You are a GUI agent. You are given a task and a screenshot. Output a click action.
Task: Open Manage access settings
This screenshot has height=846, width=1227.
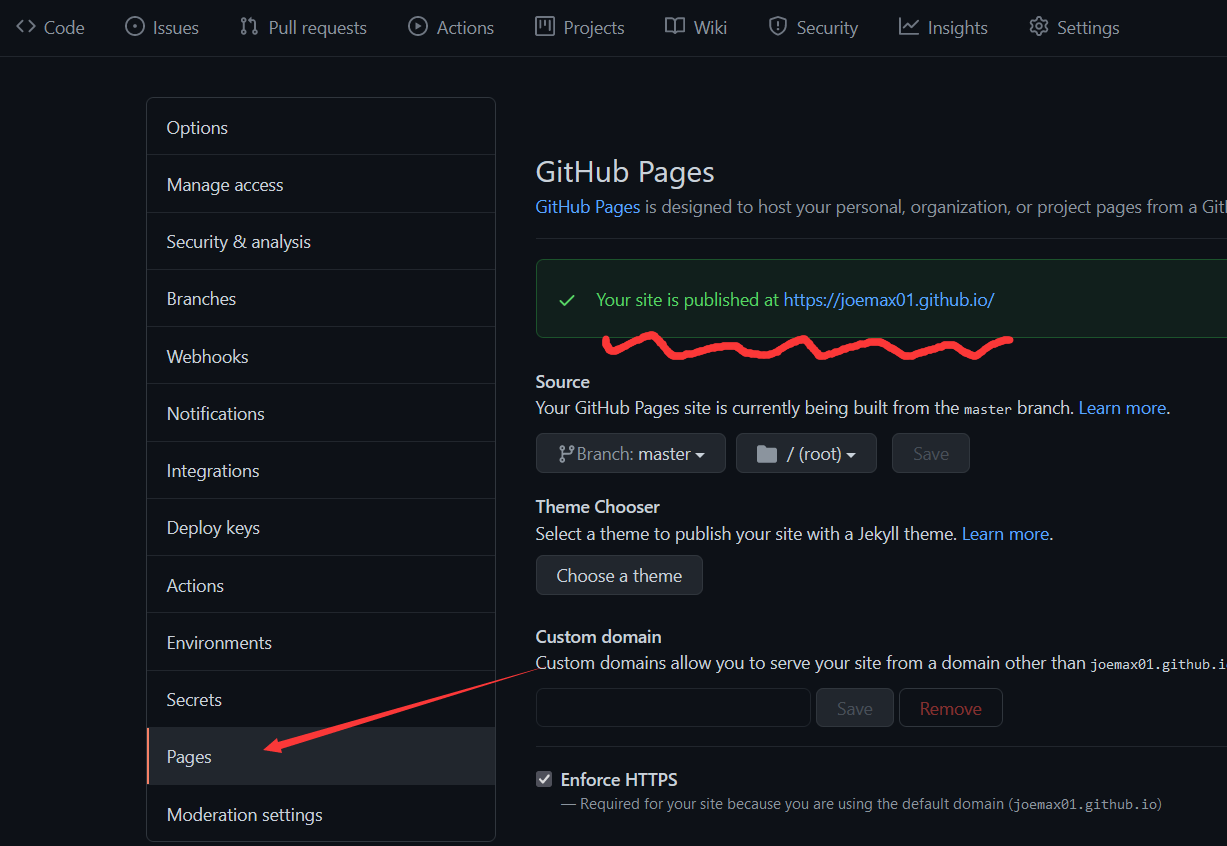tap(321, 184)
